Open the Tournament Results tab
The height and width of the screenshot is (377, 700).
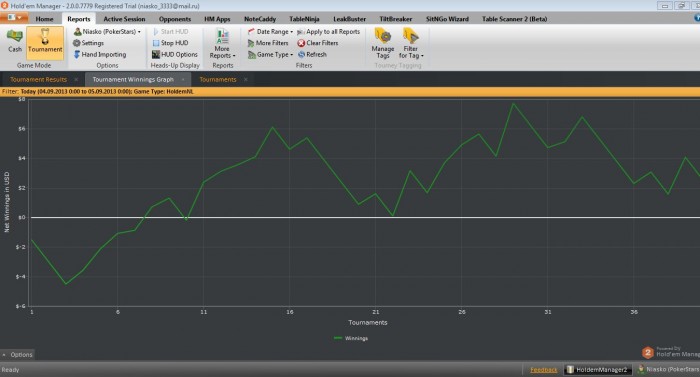tap(38, 80)
